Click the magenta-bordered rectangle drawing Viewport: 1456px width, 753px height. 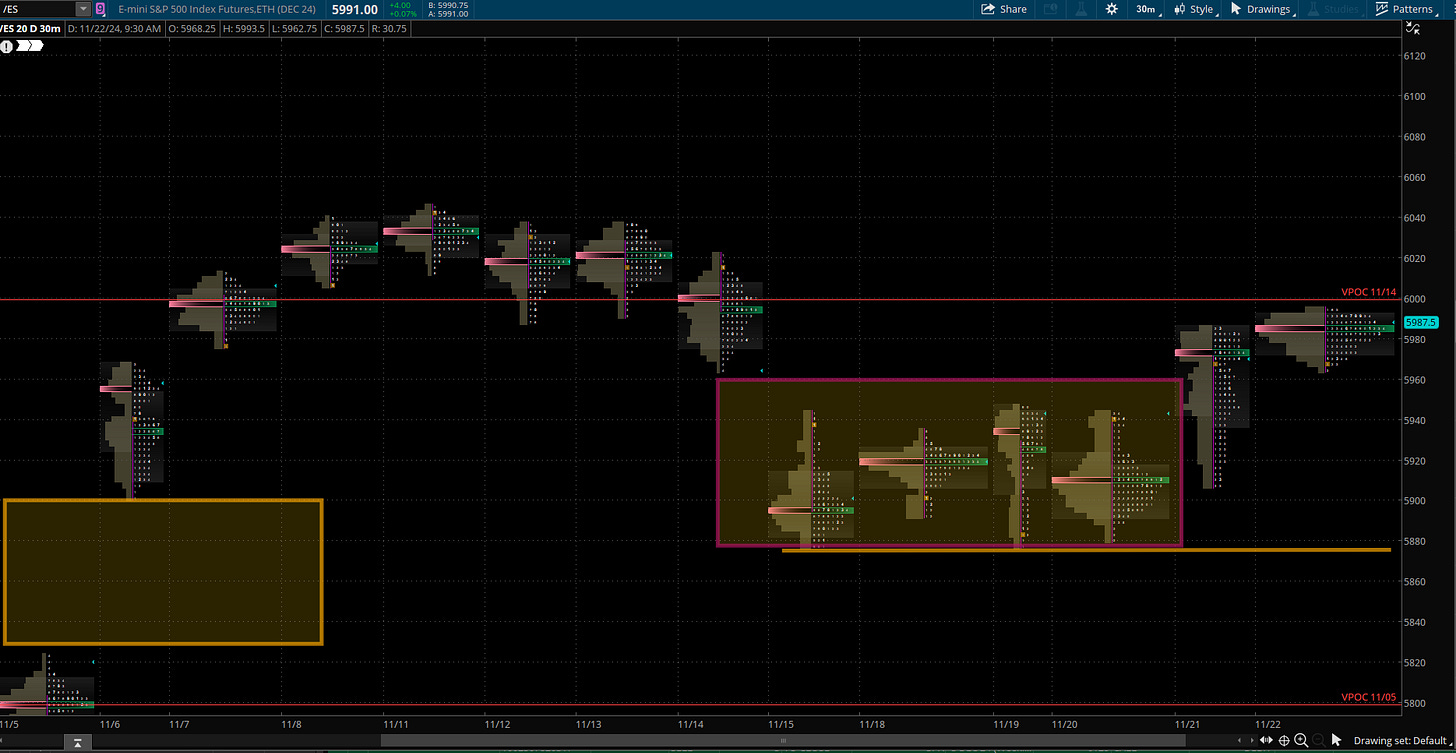pyautogui.click(x=949, y=462)
